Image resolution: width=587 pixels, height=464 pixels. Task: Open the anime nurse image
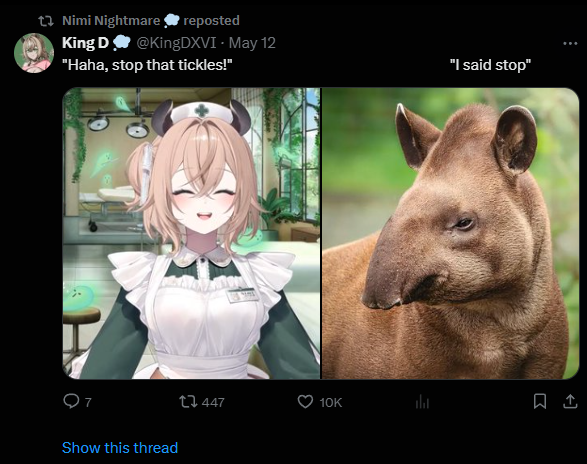coord(191,233)
